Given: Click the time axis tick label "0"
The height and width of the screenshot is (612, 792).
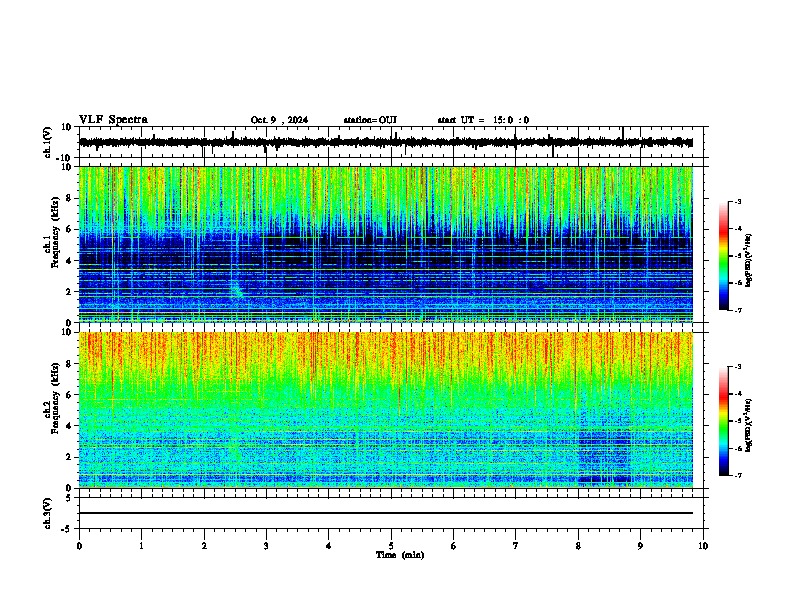Looking at the screenshot, I should tap(79, 546).
